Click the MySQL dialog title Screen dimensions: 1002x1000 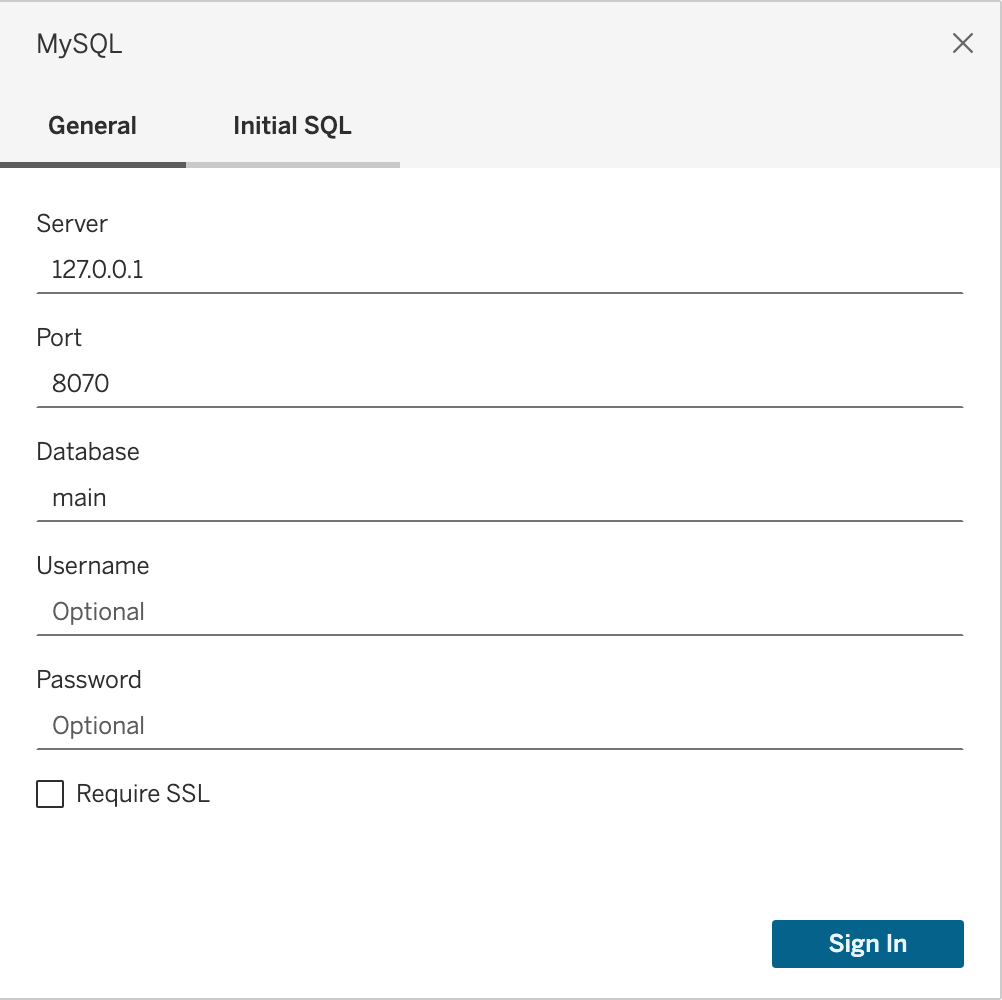tap(79, 43)
